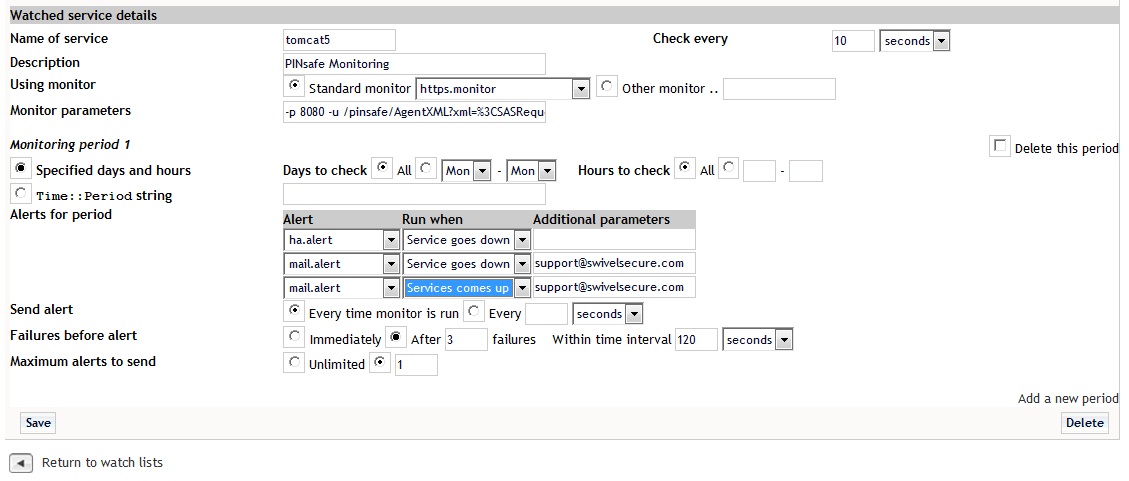Click the Add a new period link
The height and width of the screenshot is (481, 1129).
1067,398
